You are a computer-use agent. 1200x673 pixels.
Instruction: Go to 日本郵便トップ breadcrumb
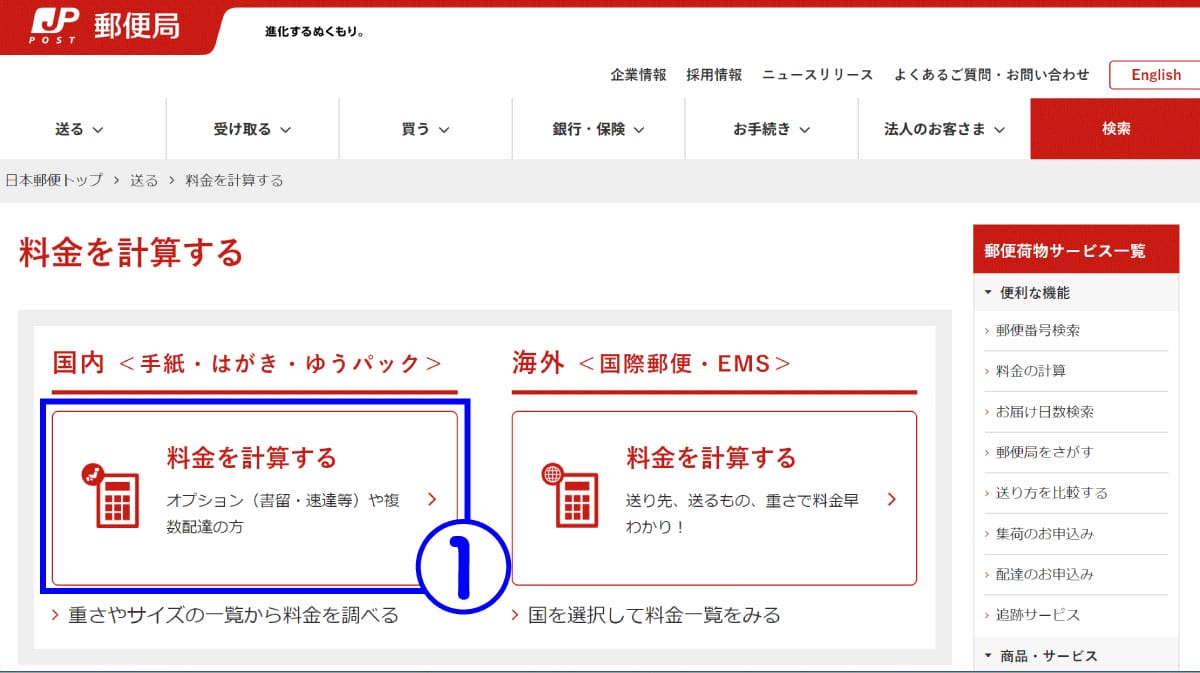coord(54,181)
